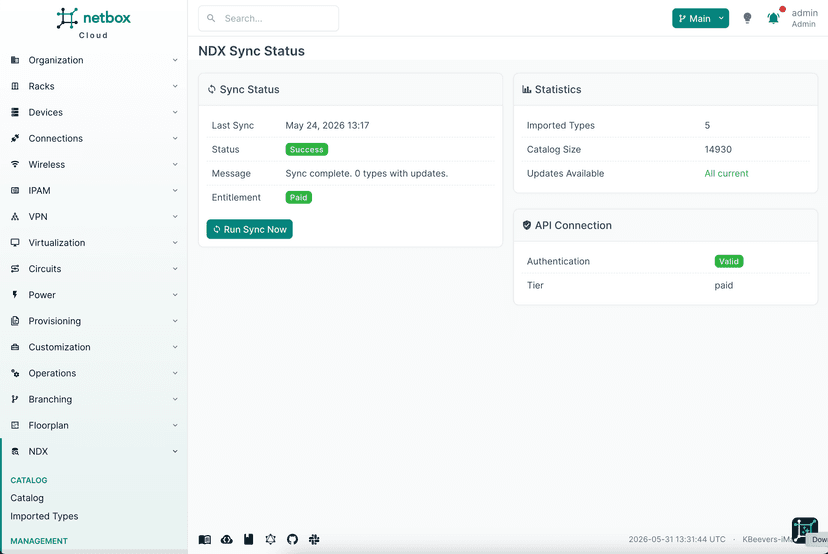Click the IPAM sidebar icon
The height and width of the screenshot is (554, 828).
point(15,190)
